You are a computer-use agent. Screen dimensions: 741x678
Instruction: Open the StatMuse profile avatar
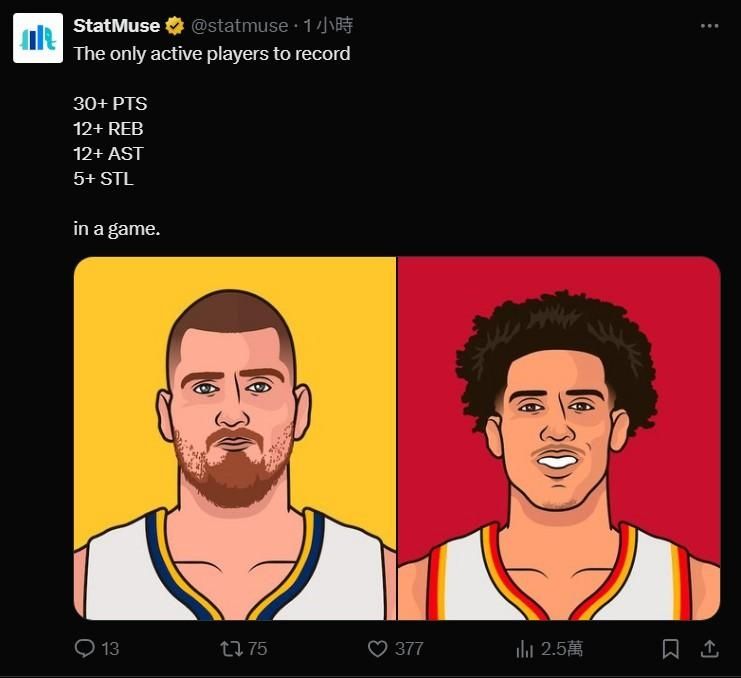click(x=38, y=38)
